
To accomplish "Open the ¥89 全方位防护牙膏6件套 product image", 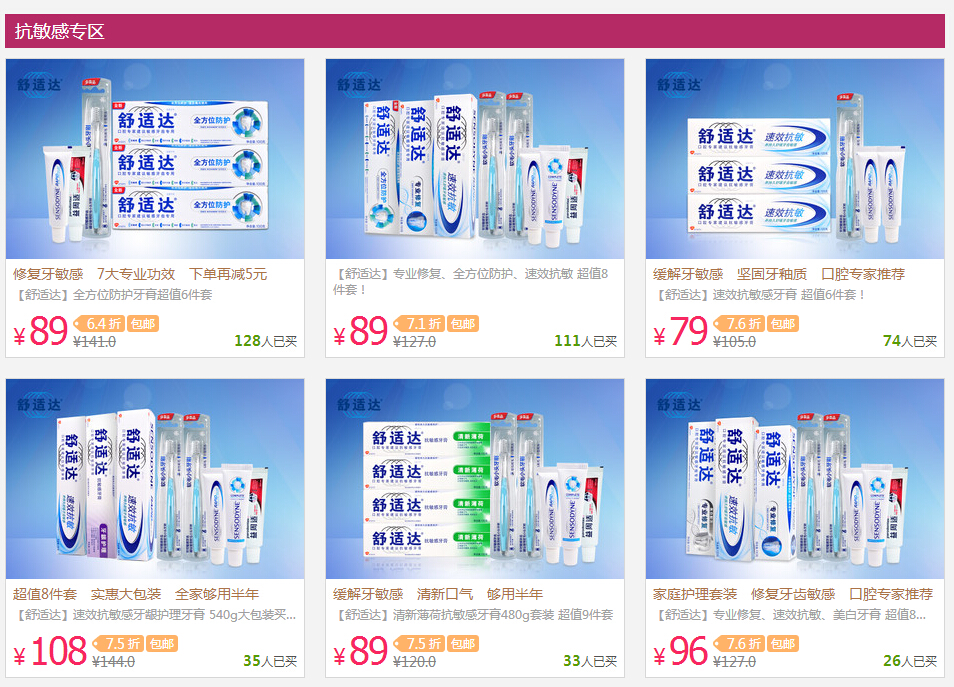I will 155,159.
